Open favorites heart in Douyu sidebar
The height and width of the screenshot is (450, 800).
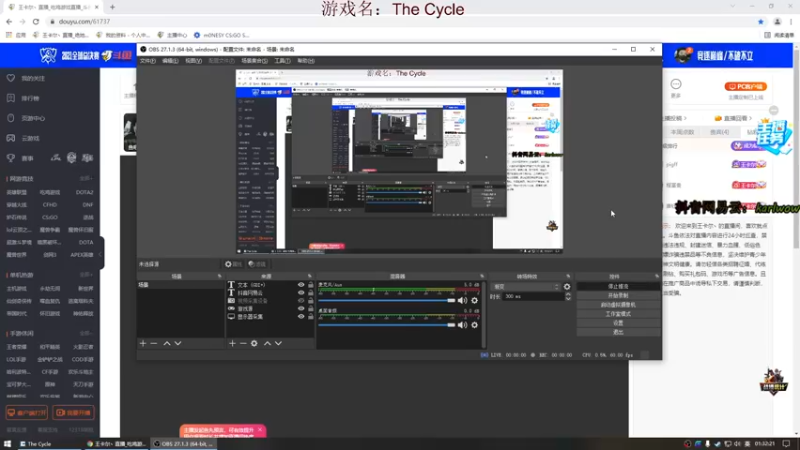click(x=11, y=78)
